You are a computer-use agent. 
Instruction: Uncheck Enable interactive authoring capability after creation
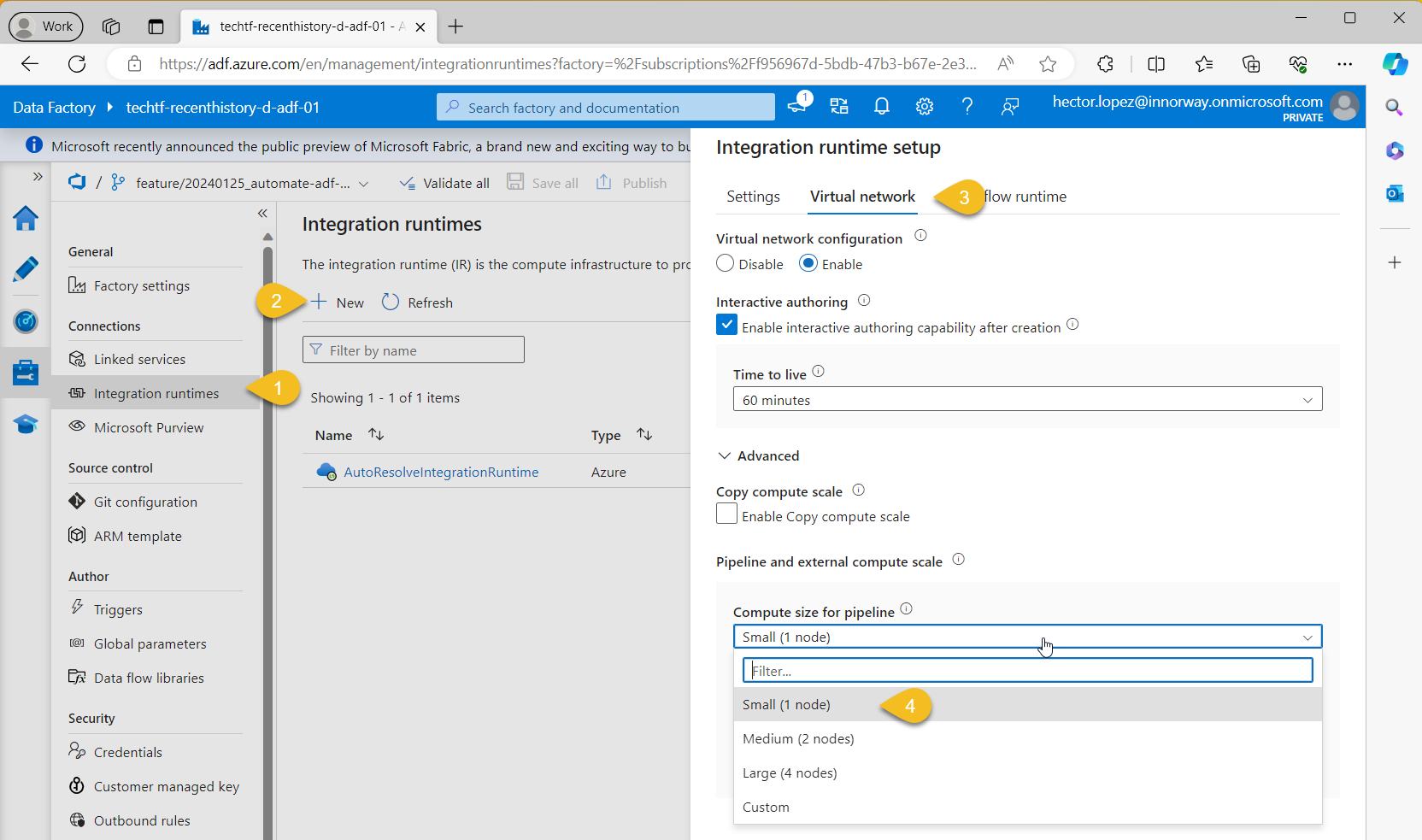726,325
